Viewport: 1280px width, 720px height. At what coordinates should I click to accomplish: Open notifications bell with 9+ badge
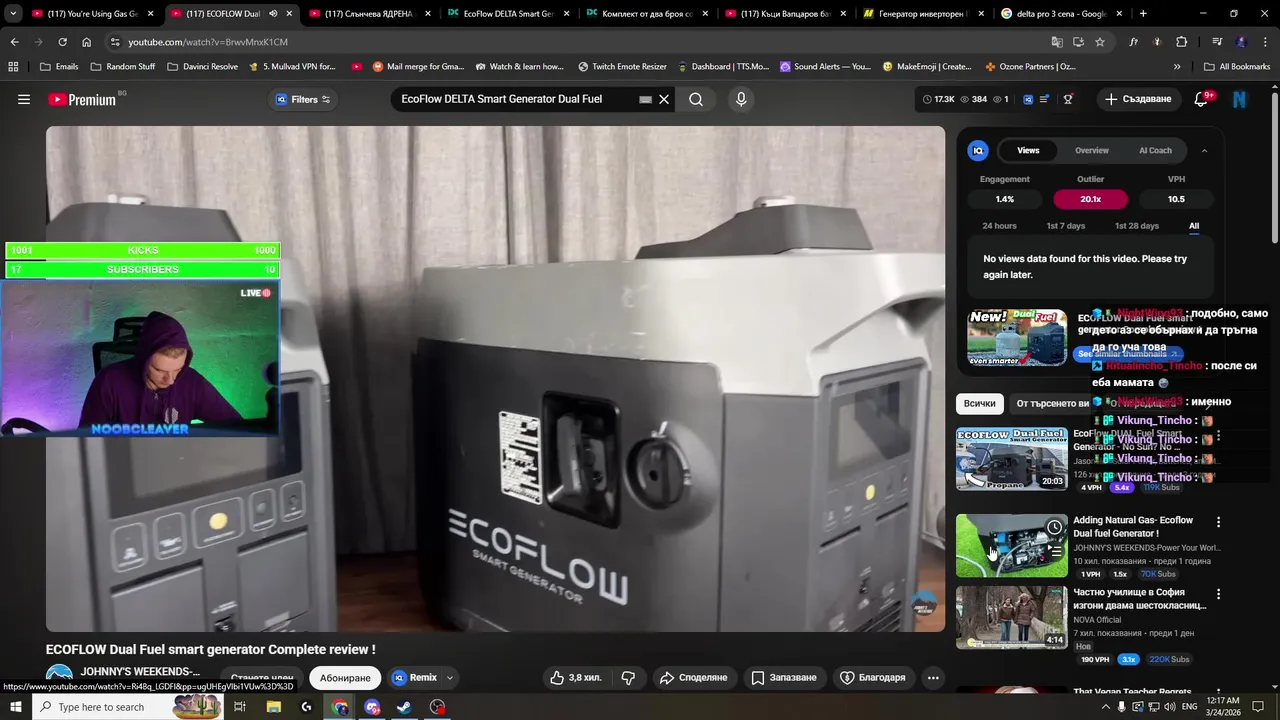click(x=1202, y=99)
